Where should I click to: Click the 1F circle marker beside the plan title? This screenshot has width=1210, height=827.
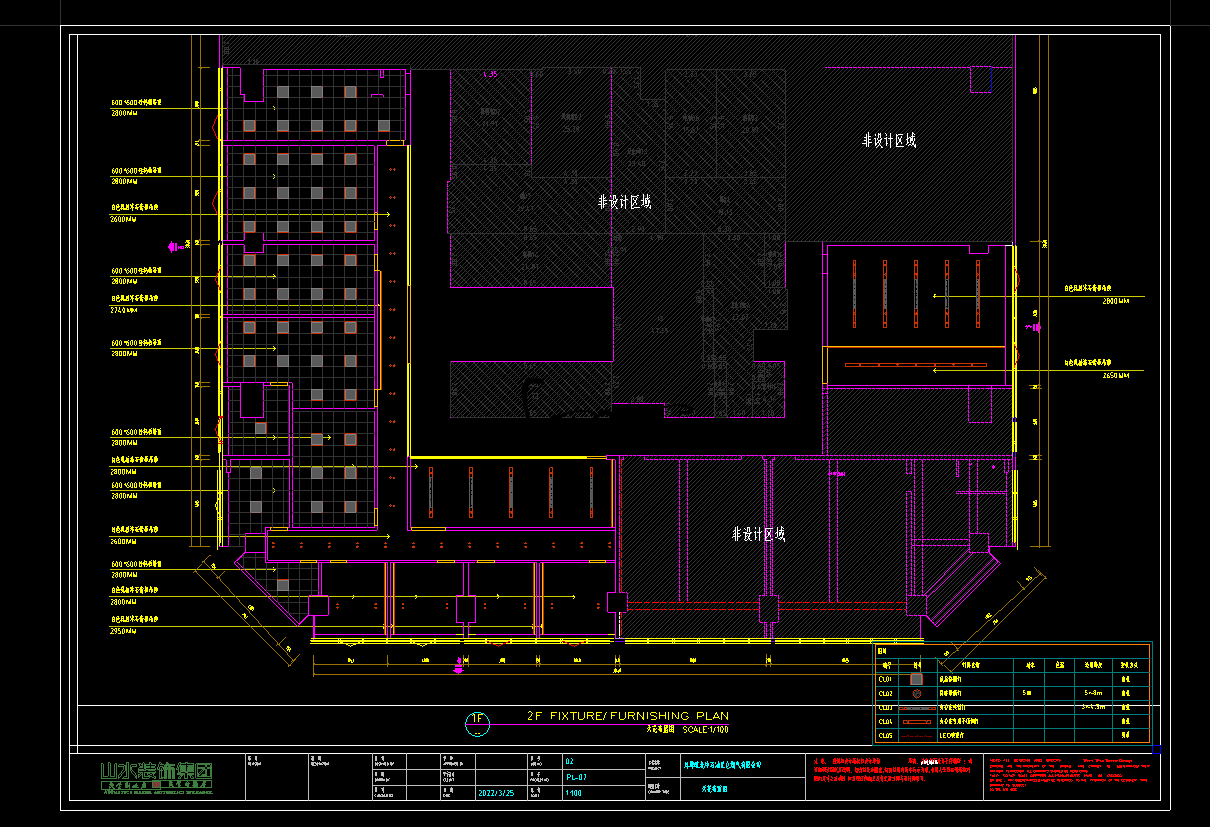[478, 722]
